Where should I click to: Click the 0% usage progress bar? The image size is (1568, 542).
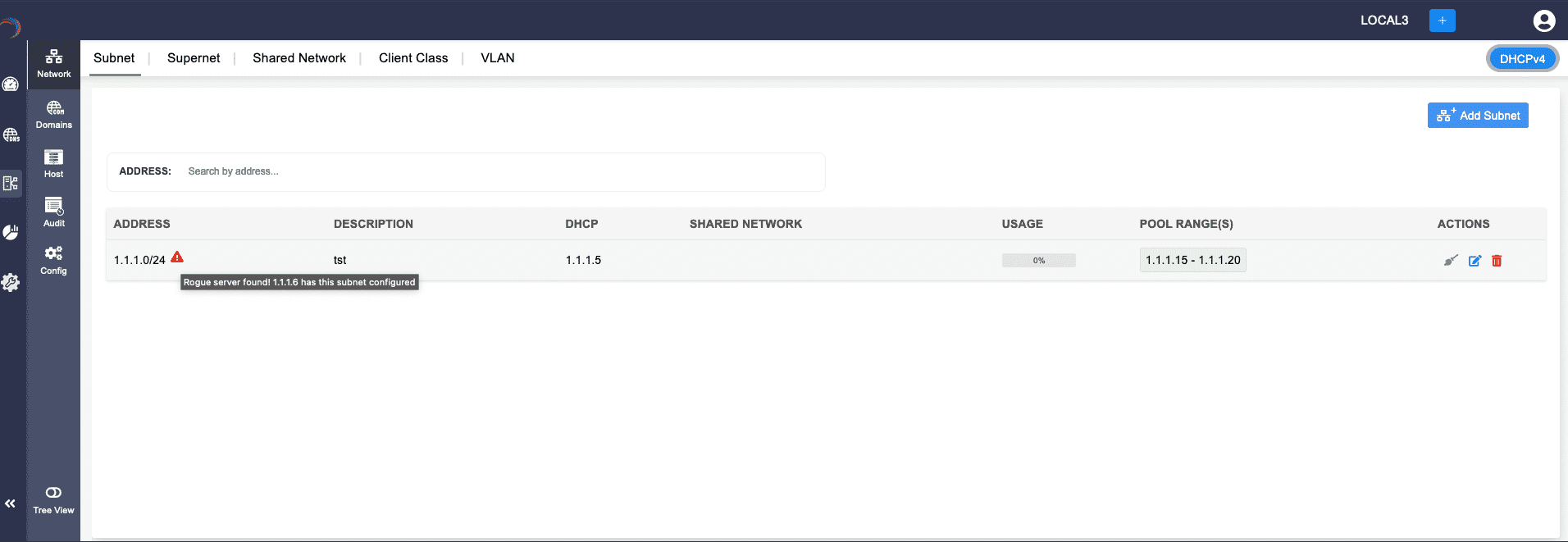click(x=1038, y=261)
